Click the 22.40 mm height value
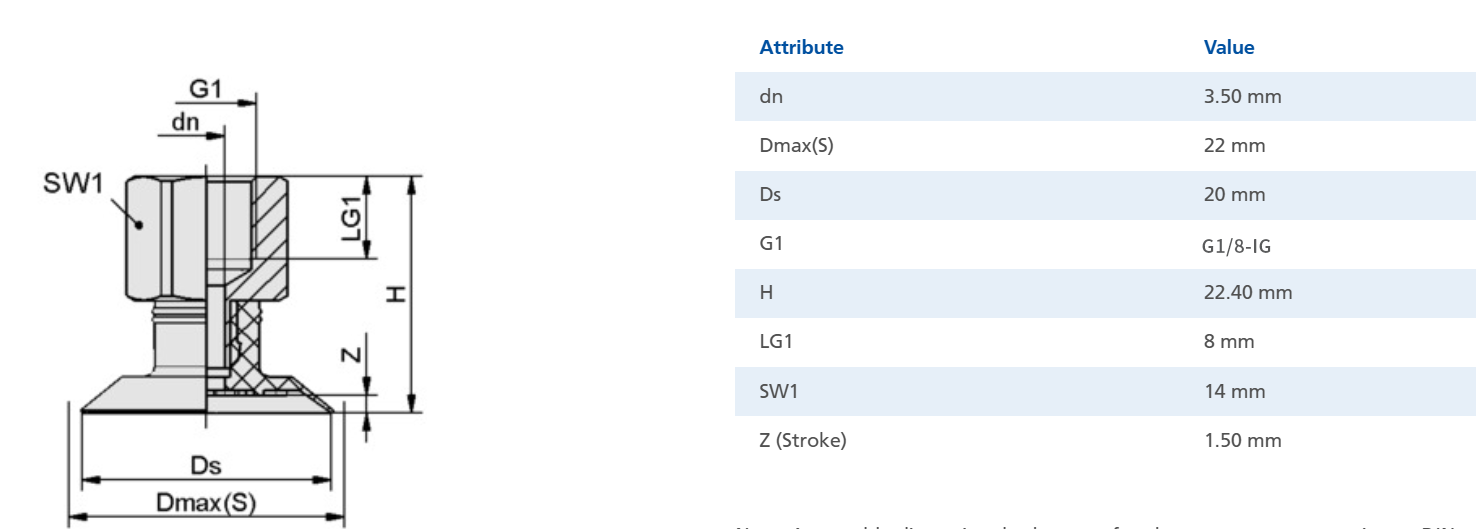This screenshot has width=1482, height=529. pos(1248,293)
